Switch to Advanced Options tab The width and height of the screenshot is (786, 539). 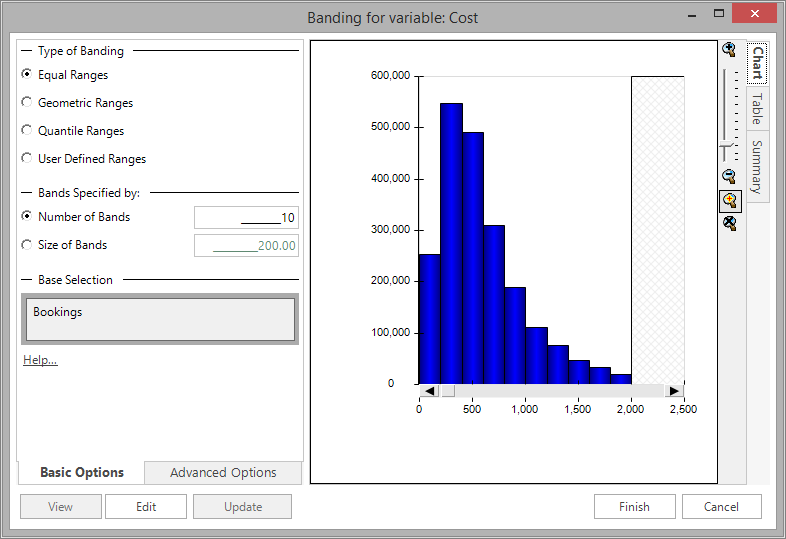click(x=223, y=473)
